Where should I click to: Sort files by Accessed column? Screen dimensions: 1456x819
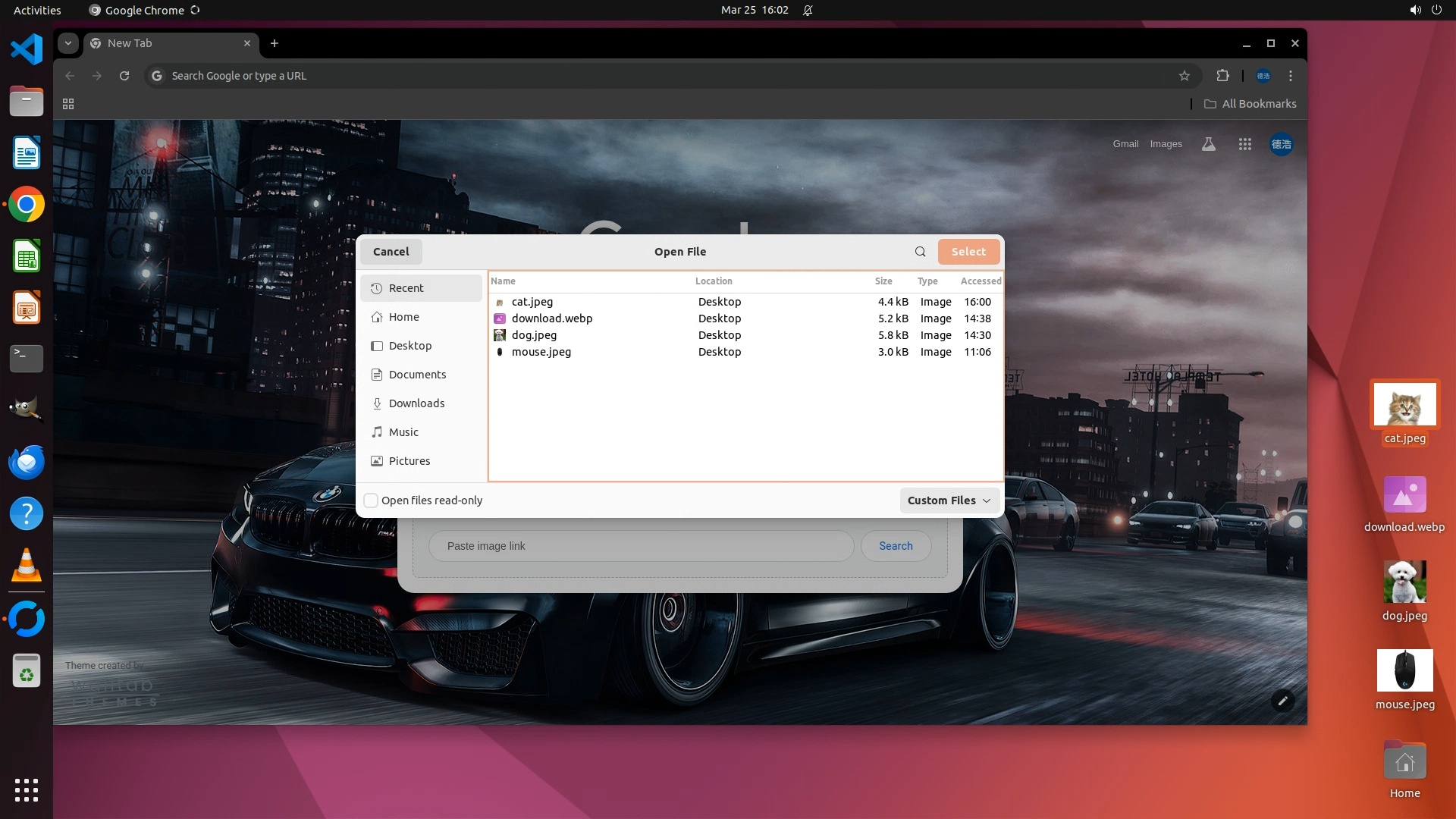(981, 281)
